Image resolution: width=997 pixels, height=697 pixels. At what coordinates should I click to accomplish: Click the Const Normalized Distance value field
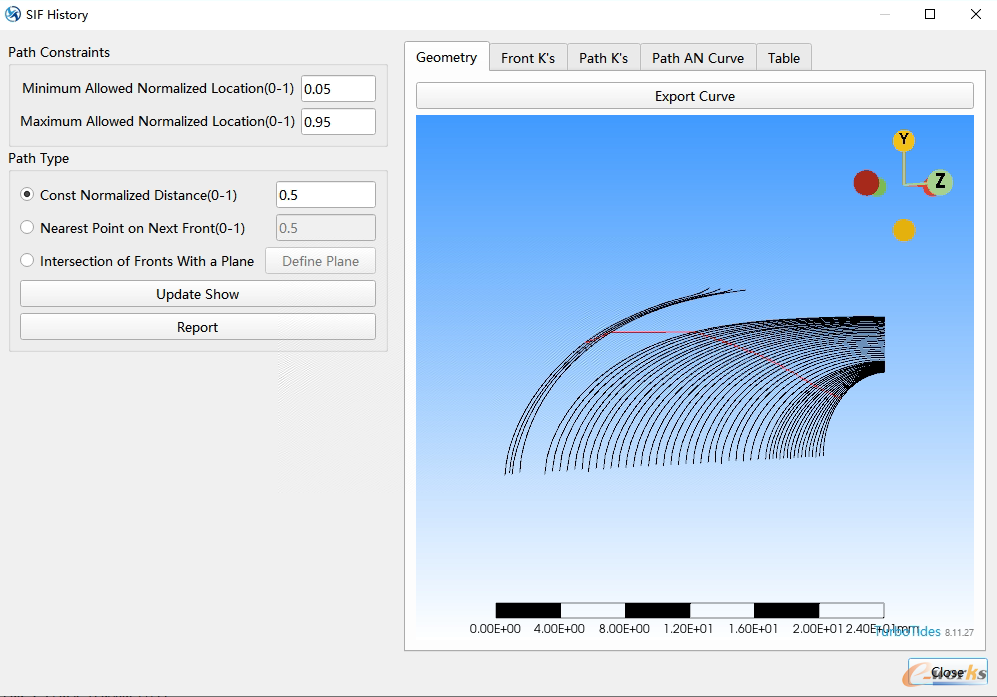tap(326, 195)
